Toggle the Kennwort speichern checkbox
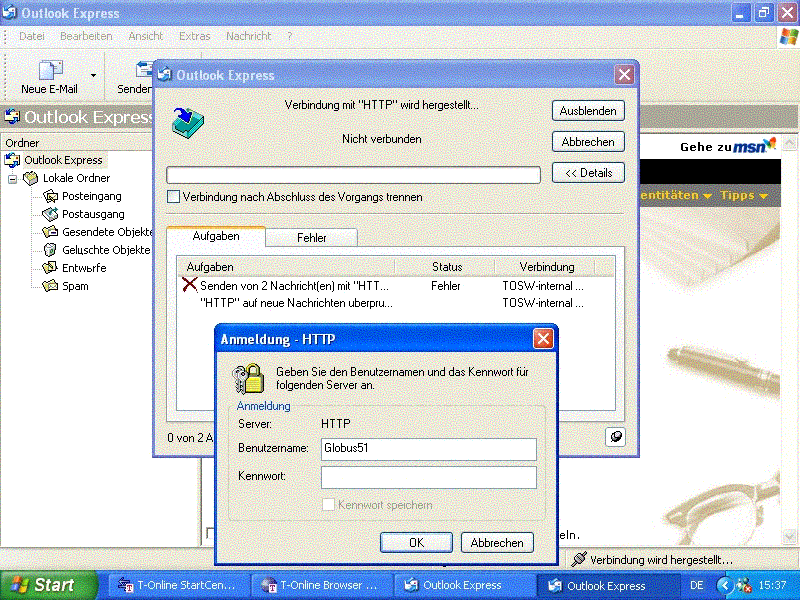The width and height of the screenshot is (800, 600). pos(328,505)
